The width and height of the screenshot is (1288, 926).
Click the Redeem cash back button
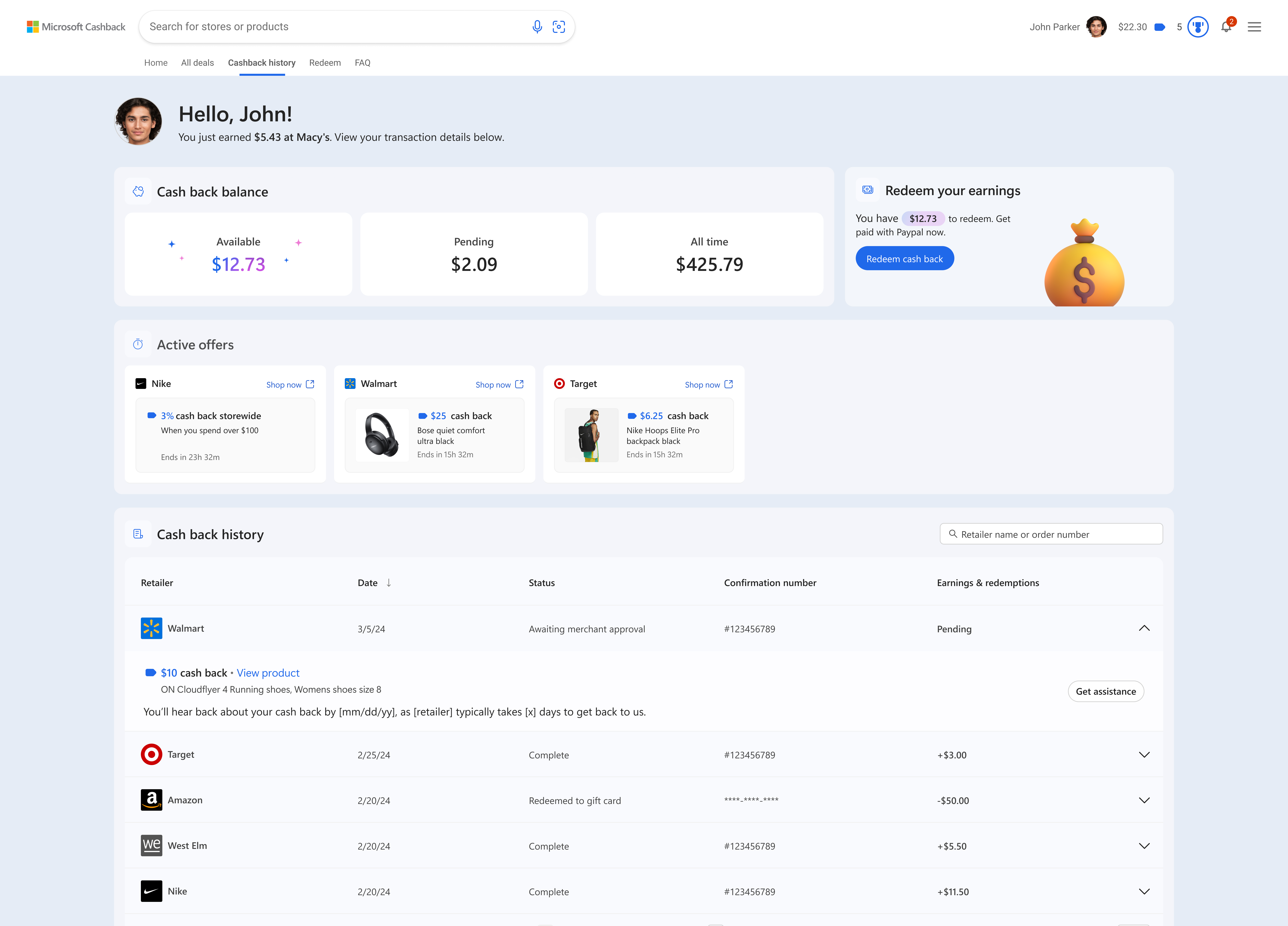(905, 258)
